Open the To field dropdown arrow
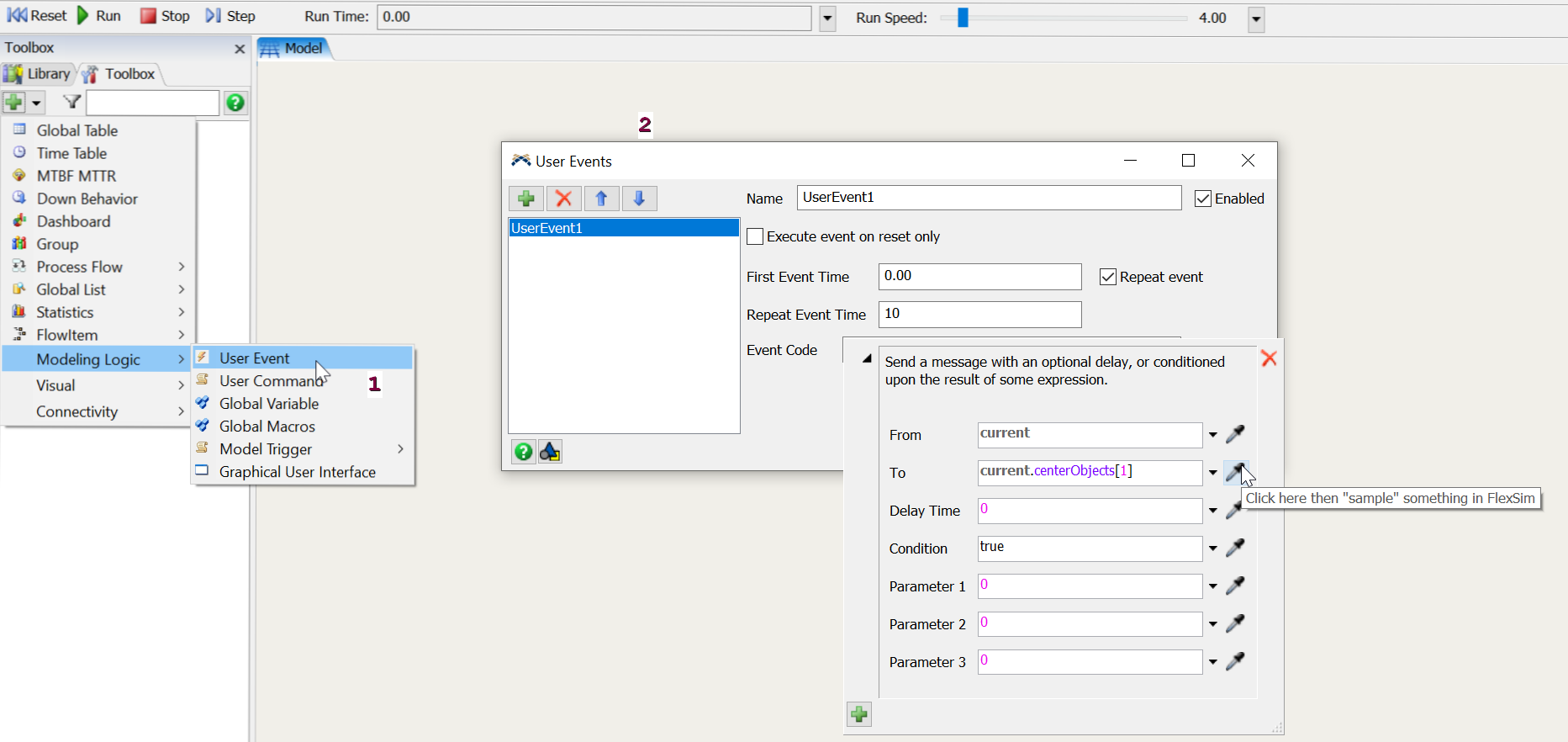This screenshot has width=1568, height=742. click(1212, 473)
